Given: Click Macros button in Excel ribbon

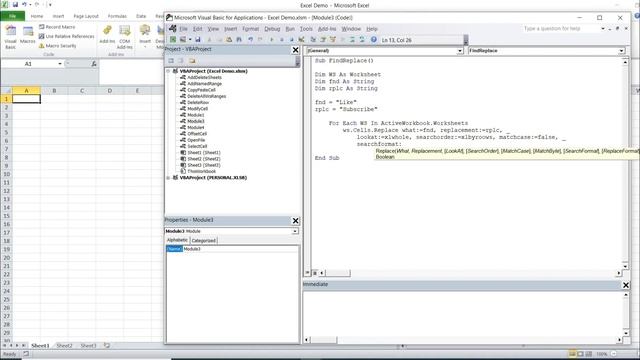Looking at the screenshot, I should pyautogui.click(x=28, y=35).
